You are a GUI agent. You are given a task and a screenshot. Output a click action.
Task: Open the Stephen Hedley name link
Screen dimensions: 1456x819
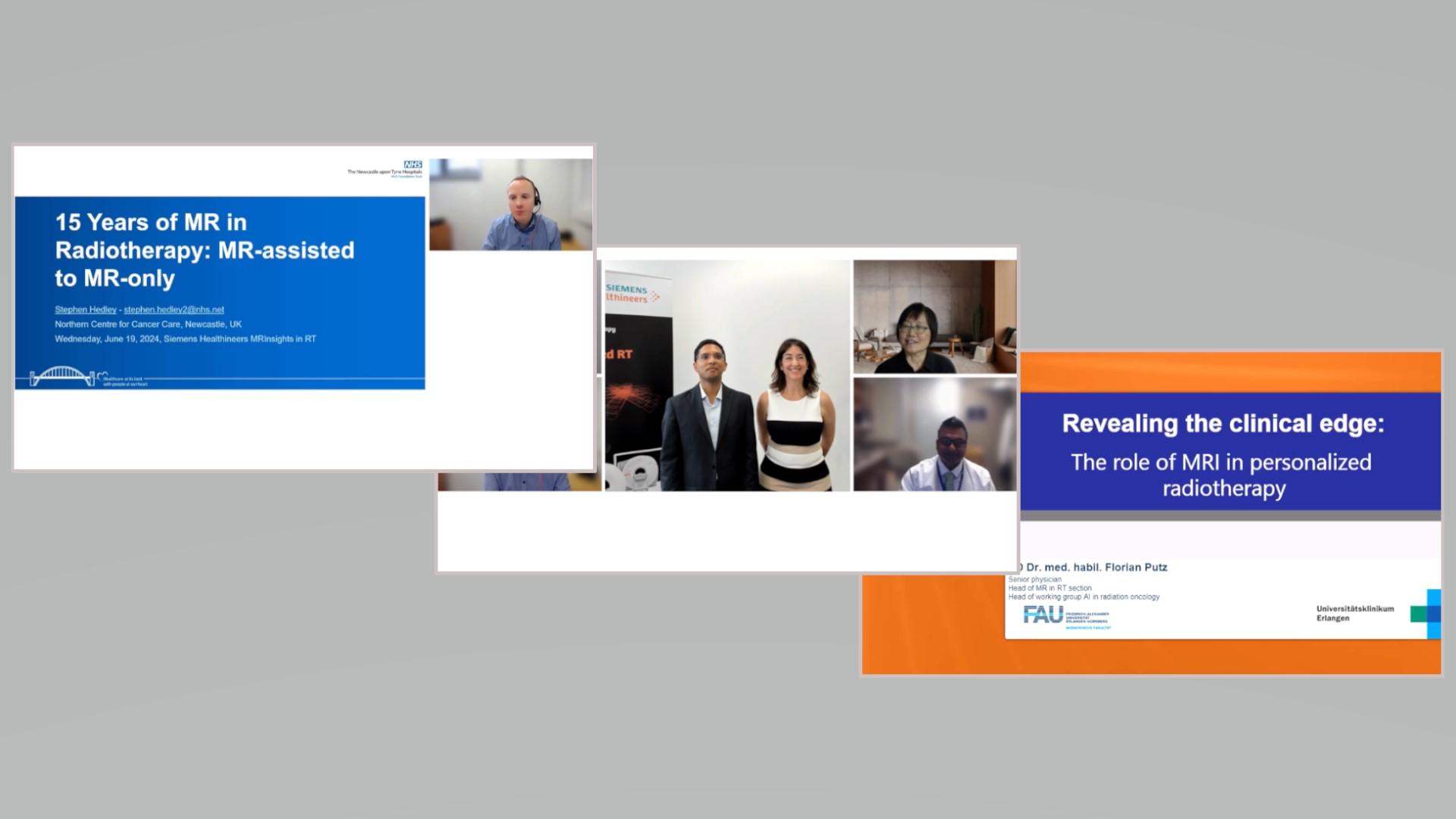coord(86,309)
